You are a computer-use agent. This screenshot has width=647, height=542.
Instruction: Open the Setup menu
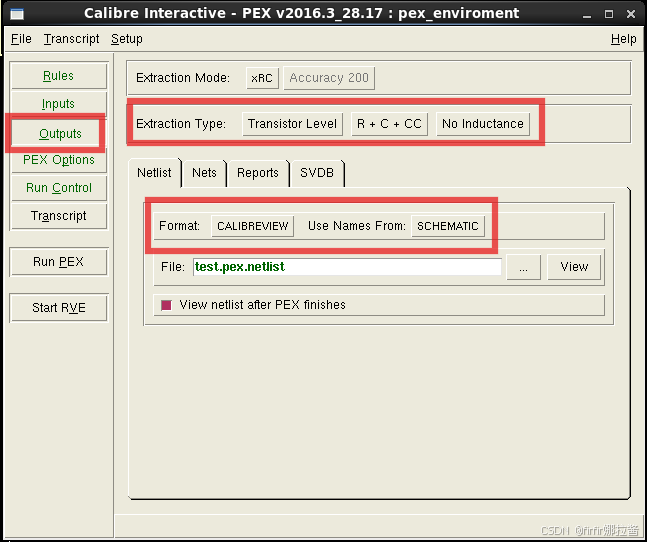pyautogui.click(x=127, y=39)
